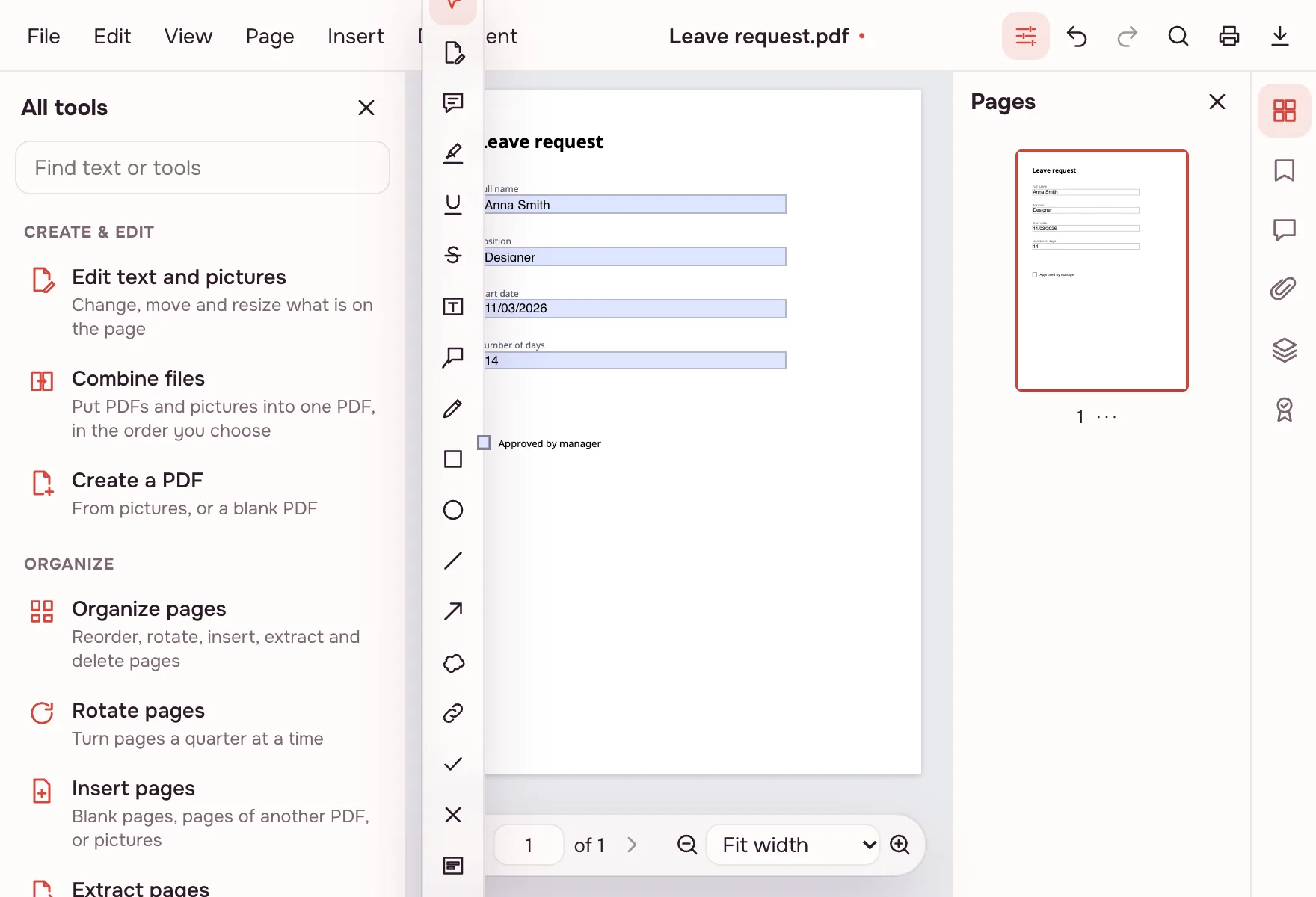Select the link tool

coord(453,713)
